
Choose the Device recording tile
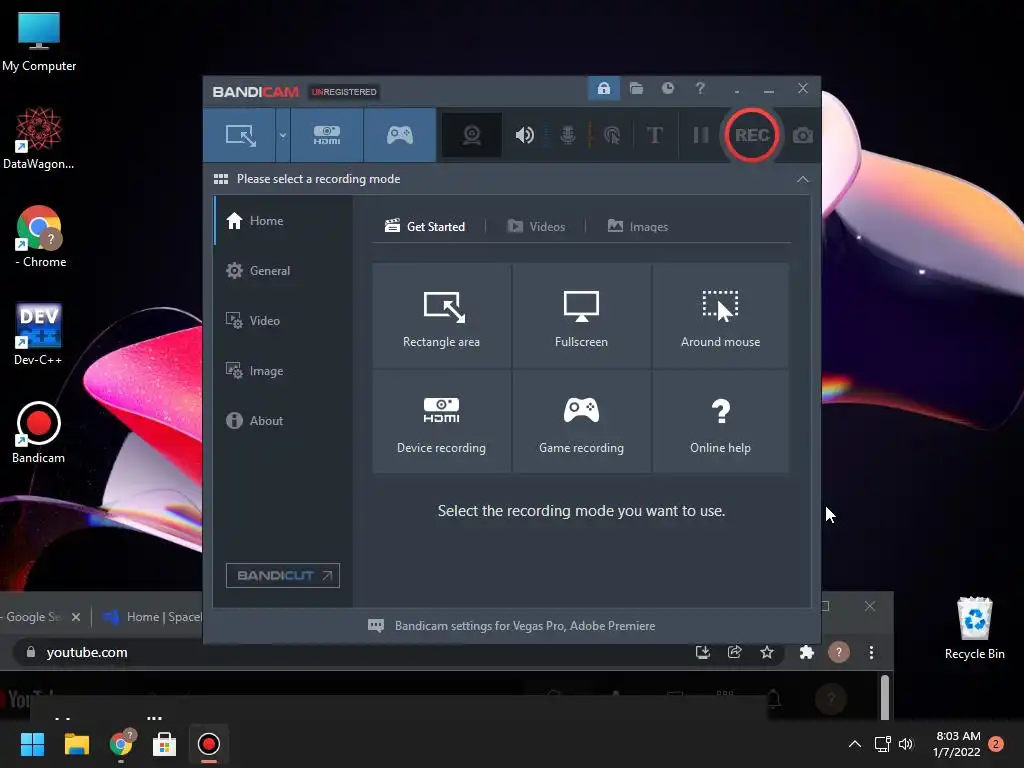point(441,422)
